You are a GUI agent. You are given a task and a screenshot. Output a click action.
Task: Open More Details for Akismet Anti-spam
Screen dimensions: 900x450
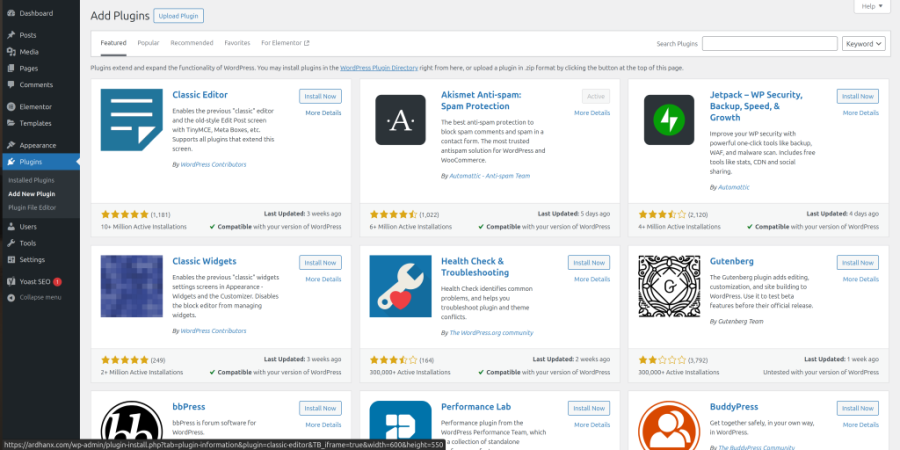[x=592, y=113]
